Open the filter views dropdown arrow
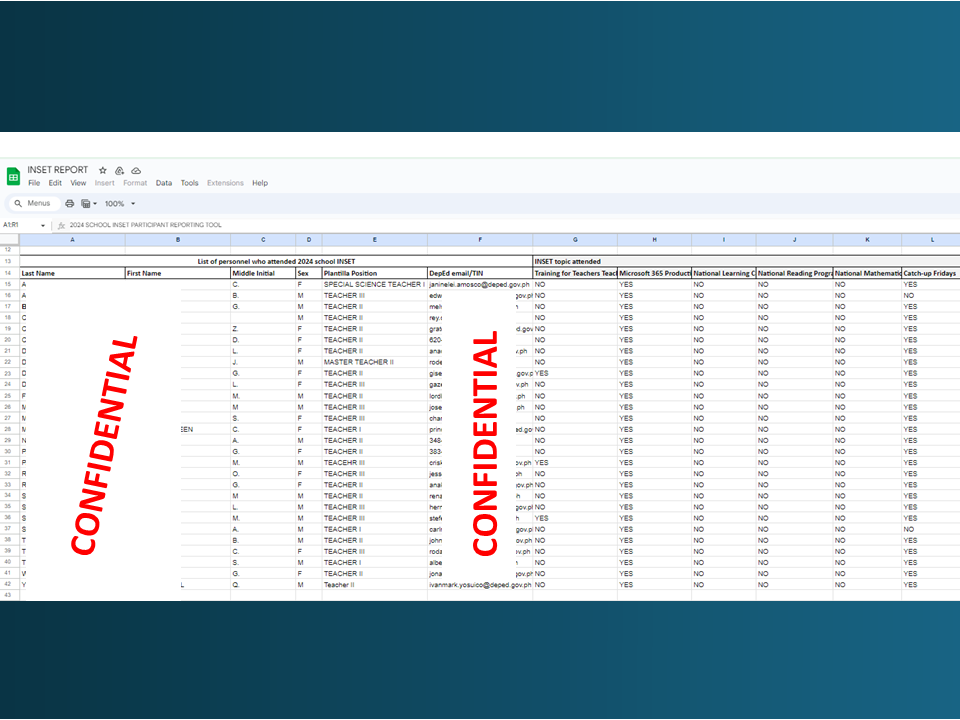 [95, 204]
